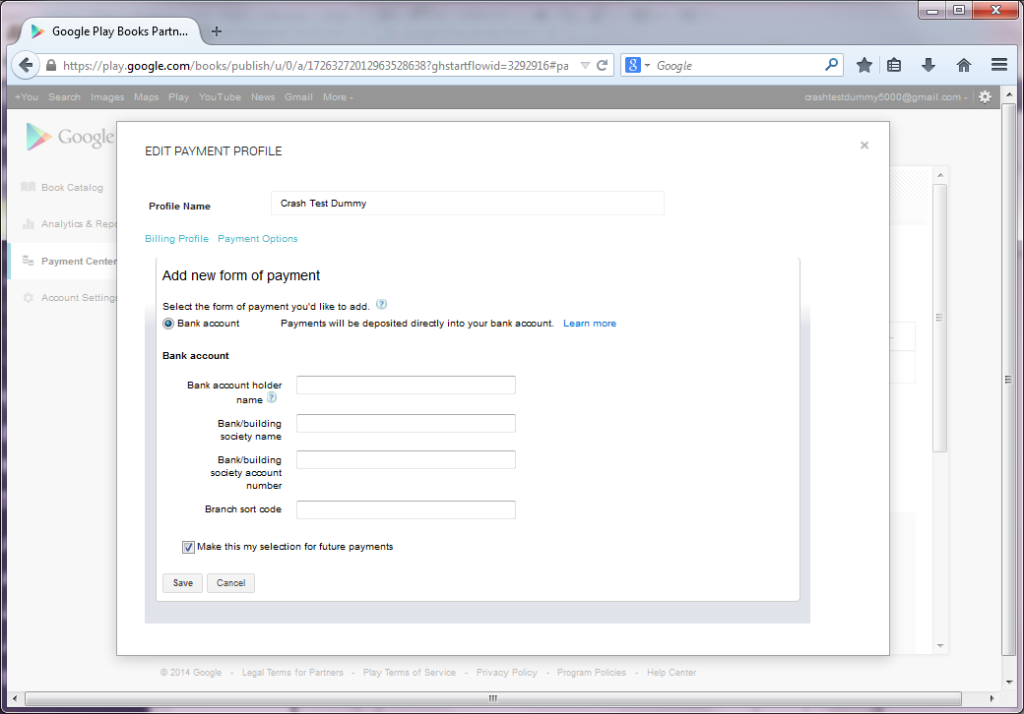Open the YouTube link in Google bar
This screenshot has width=1024, height=714.
(x=219, y=97)
